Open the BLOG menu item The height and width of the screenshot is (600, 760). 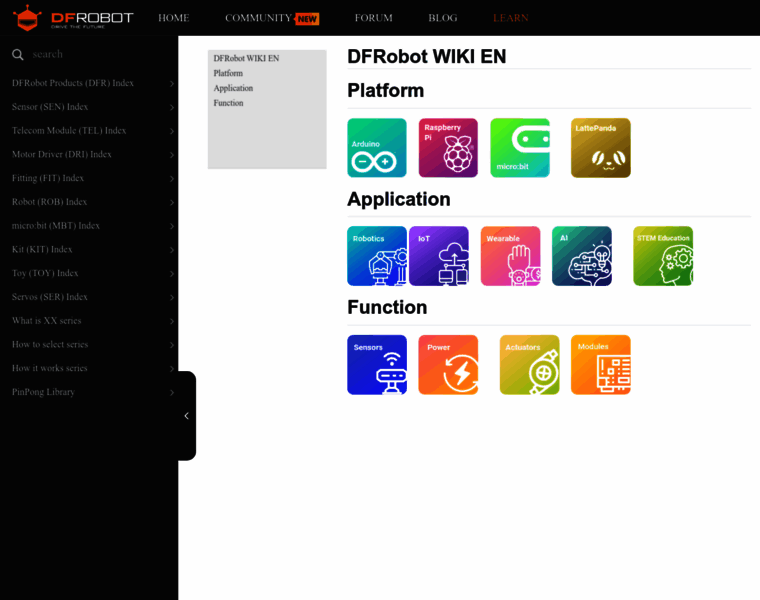click(x=443, y=18)
